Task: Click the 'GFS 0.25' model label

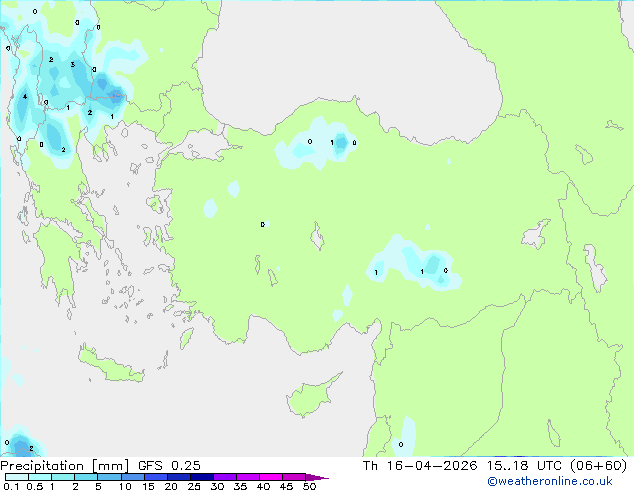Action: 169,466
